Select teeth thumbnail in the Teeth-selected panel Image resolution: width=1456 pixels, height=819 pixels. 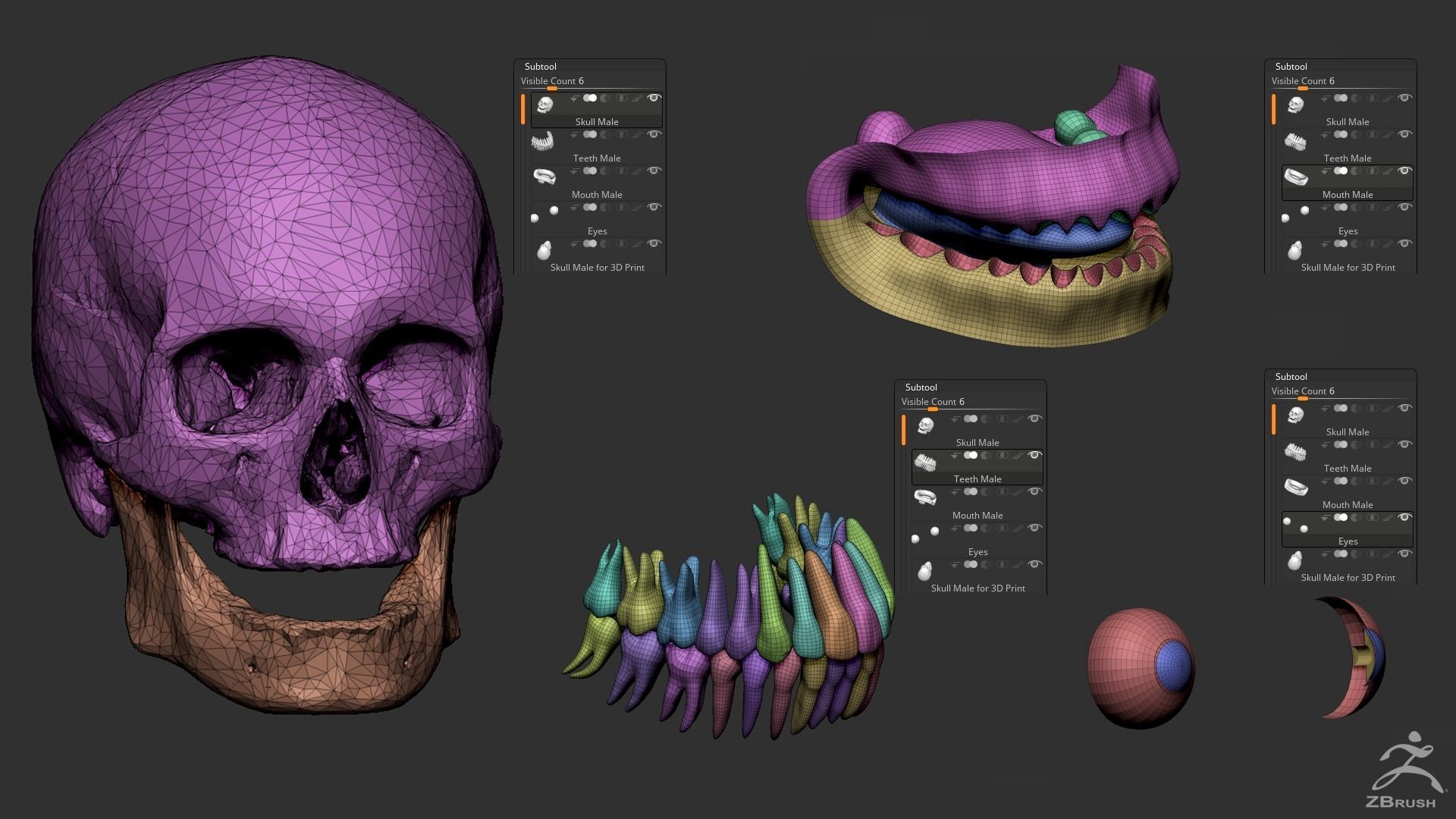[x=924, y=462]
